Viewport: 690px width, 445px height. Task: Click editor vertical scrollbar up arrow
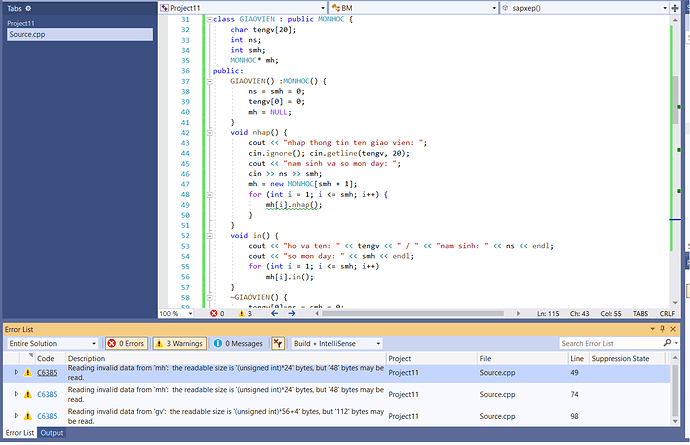pyautogui.click(x=675, y=20)
